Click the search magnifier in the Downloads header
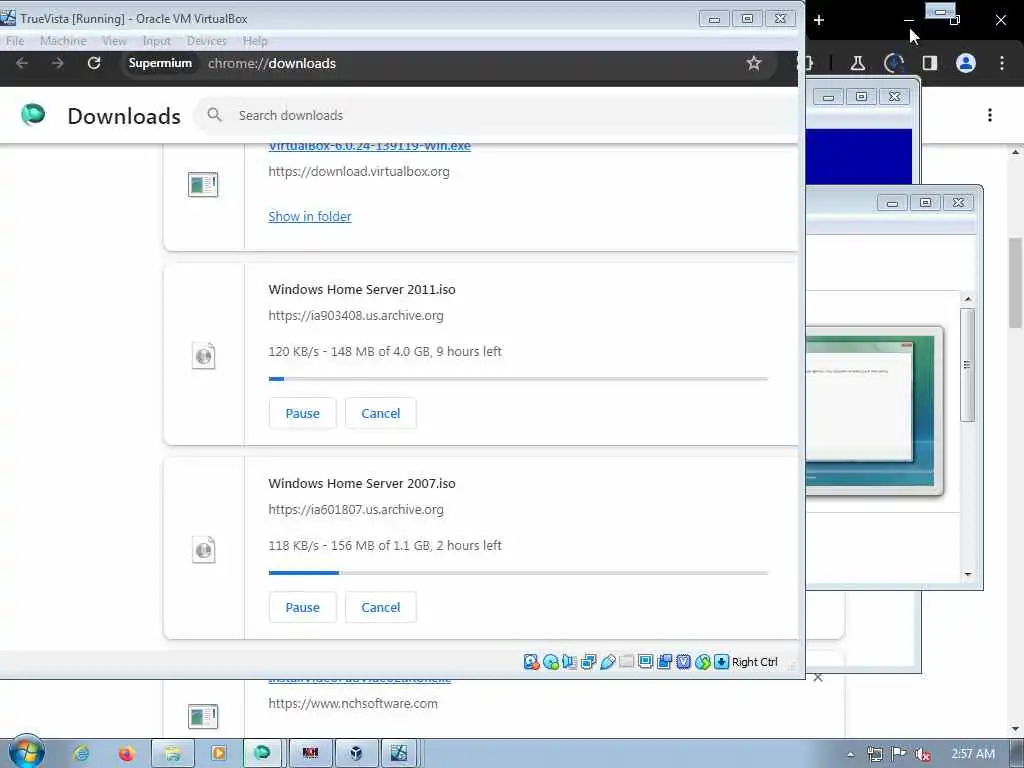The image size is (1024, 768). (214, 115)
